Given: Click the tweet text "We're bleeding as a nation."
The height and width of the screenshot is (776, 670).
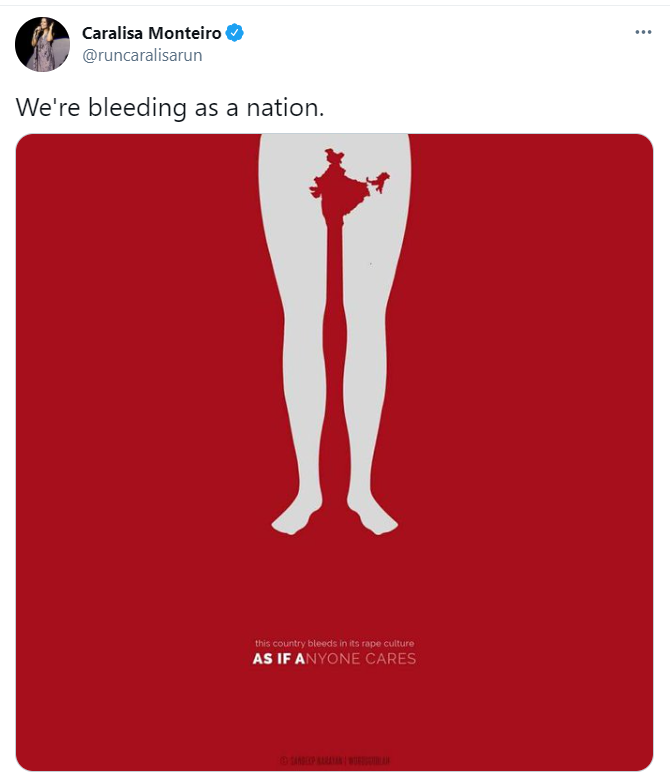Looking at the screenshot, I should tap(170, 107).
